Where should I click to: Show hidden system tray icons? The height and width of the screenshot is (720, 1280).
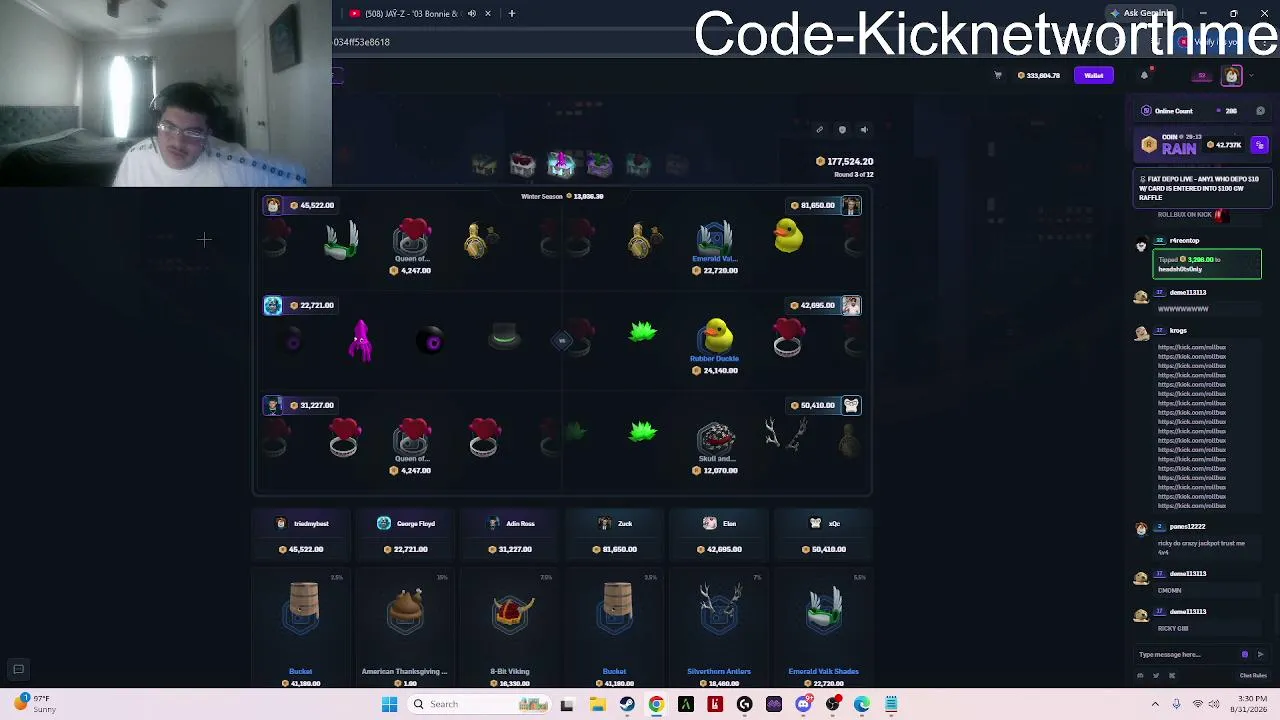tap(1155, 704)
